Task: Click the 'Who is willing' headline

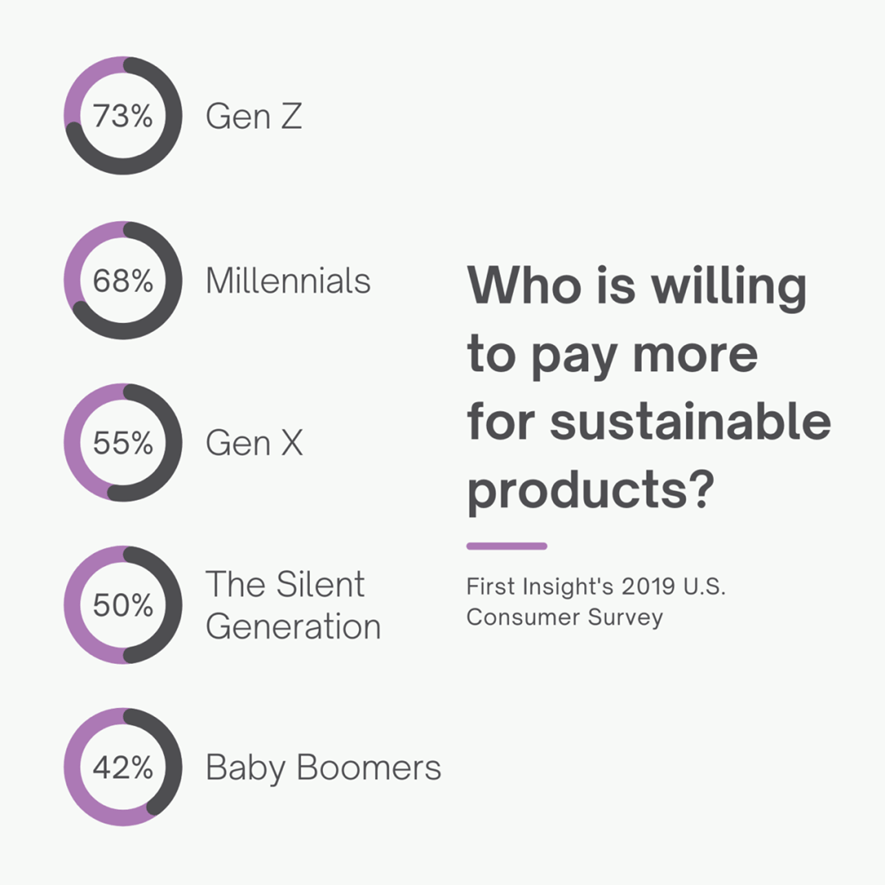Action: 637,286
